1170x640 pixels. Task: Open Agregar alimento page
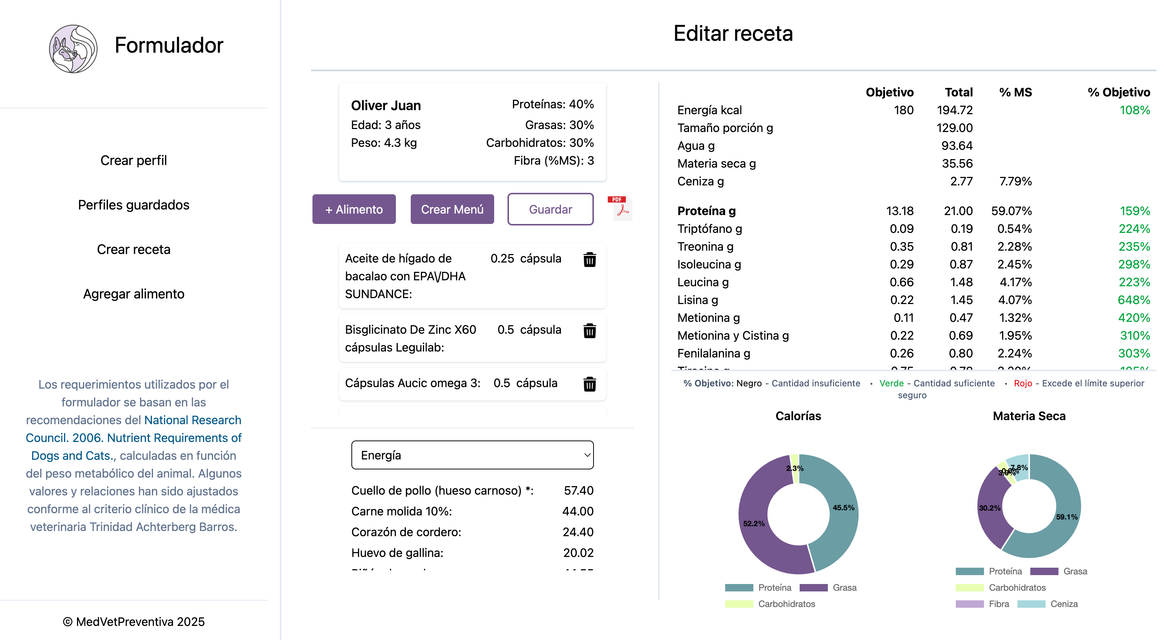[x=134, y=294]
